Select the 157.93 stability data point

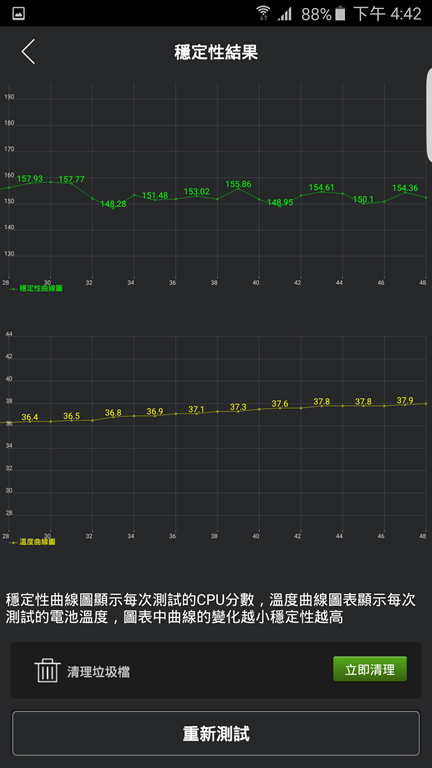(30, 179)
